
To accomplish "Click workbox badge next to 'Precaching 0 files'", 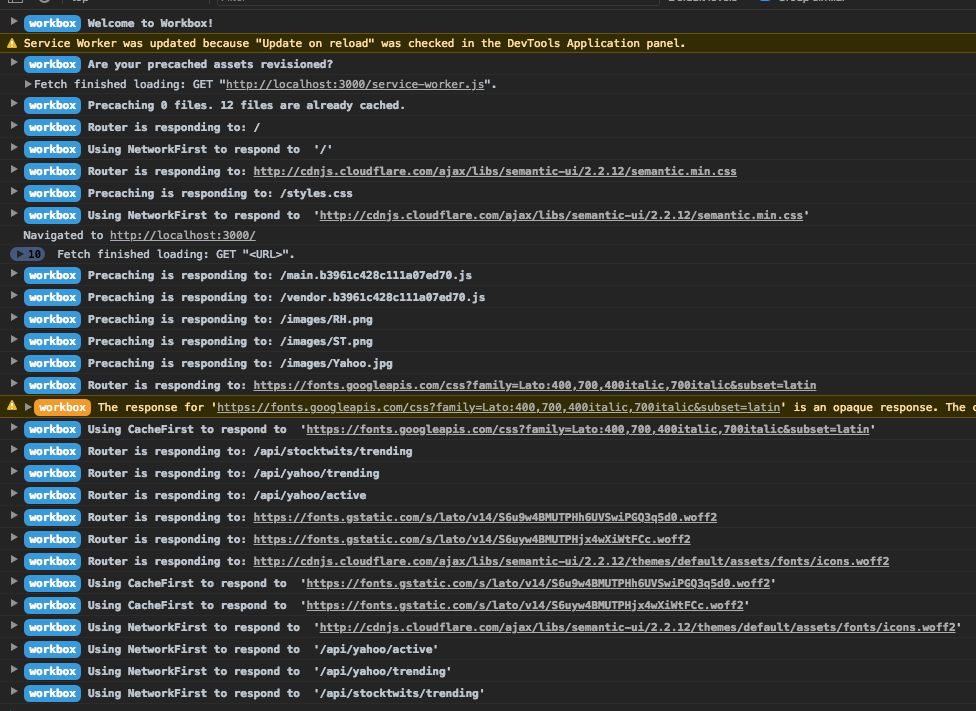I will [52, 105].
